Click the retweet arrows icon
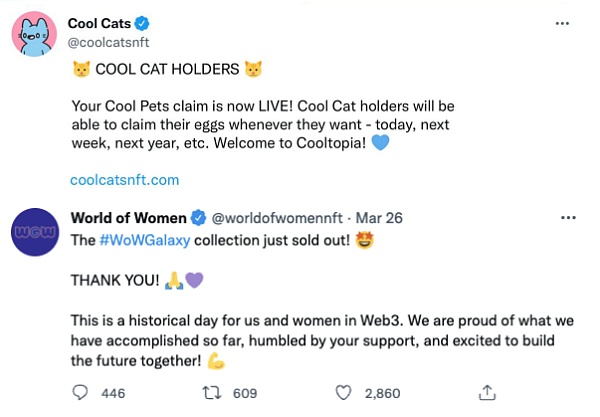 coord(213,393)
